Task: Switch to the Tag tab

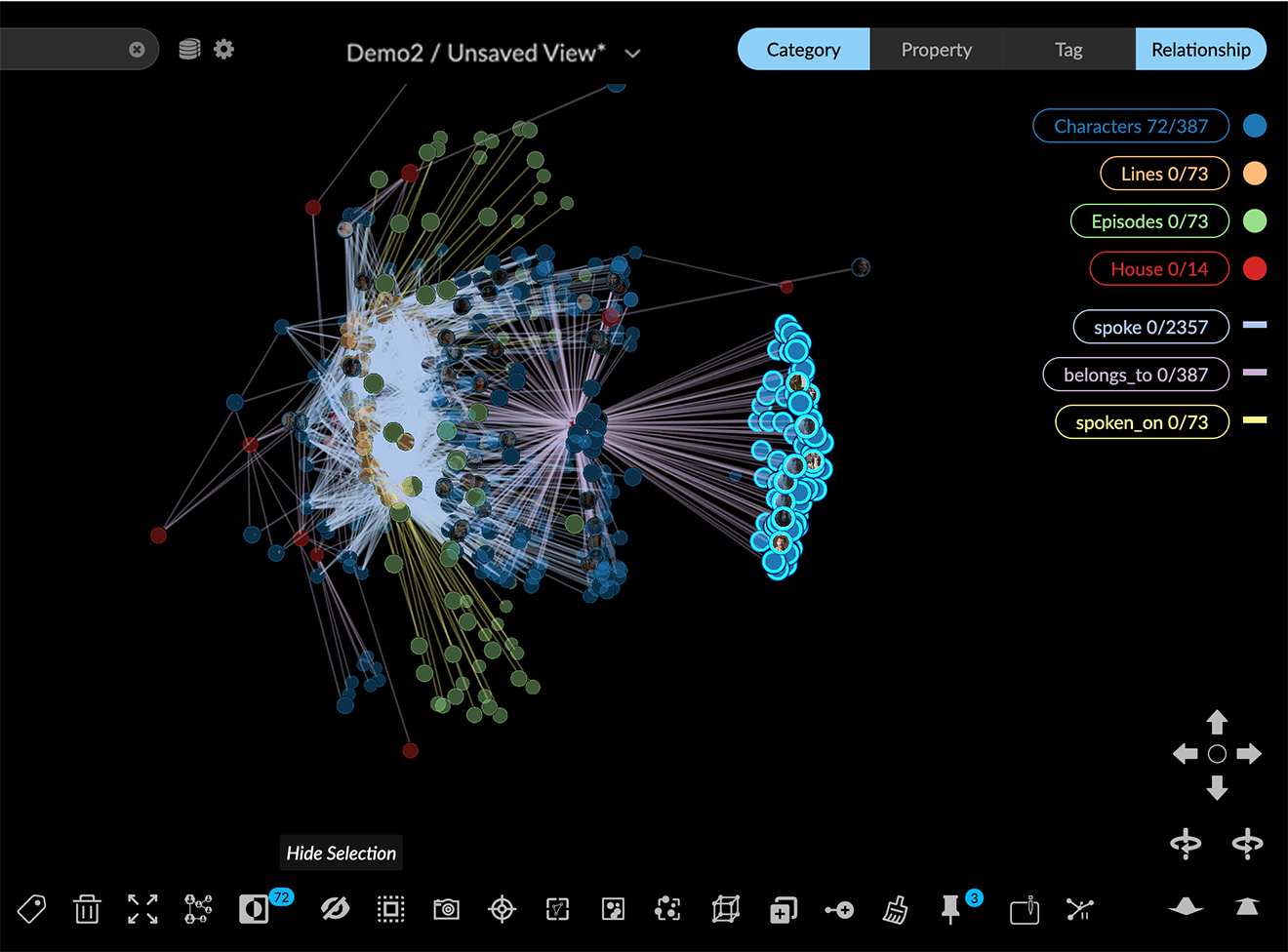Action: (1068, 50)
